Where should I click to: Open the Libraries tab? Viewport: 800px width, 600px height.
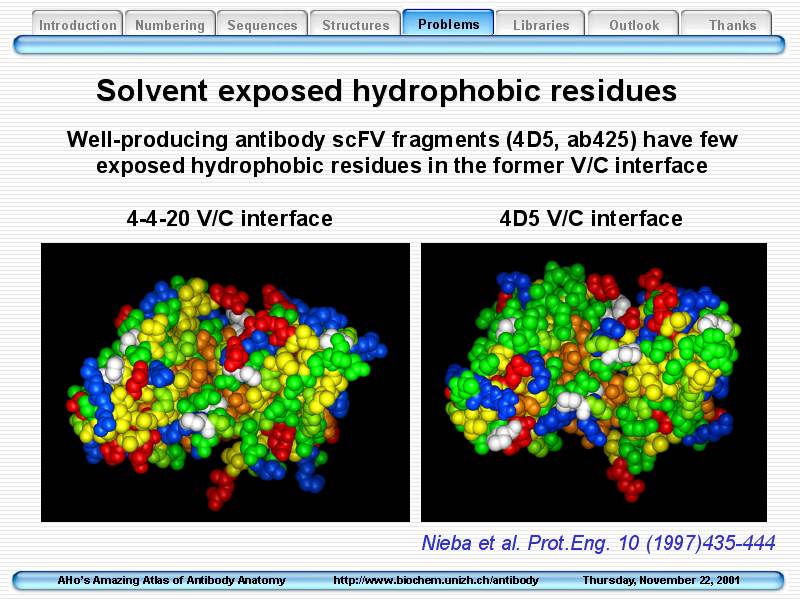pyautogui.click(x=541, y=25)
